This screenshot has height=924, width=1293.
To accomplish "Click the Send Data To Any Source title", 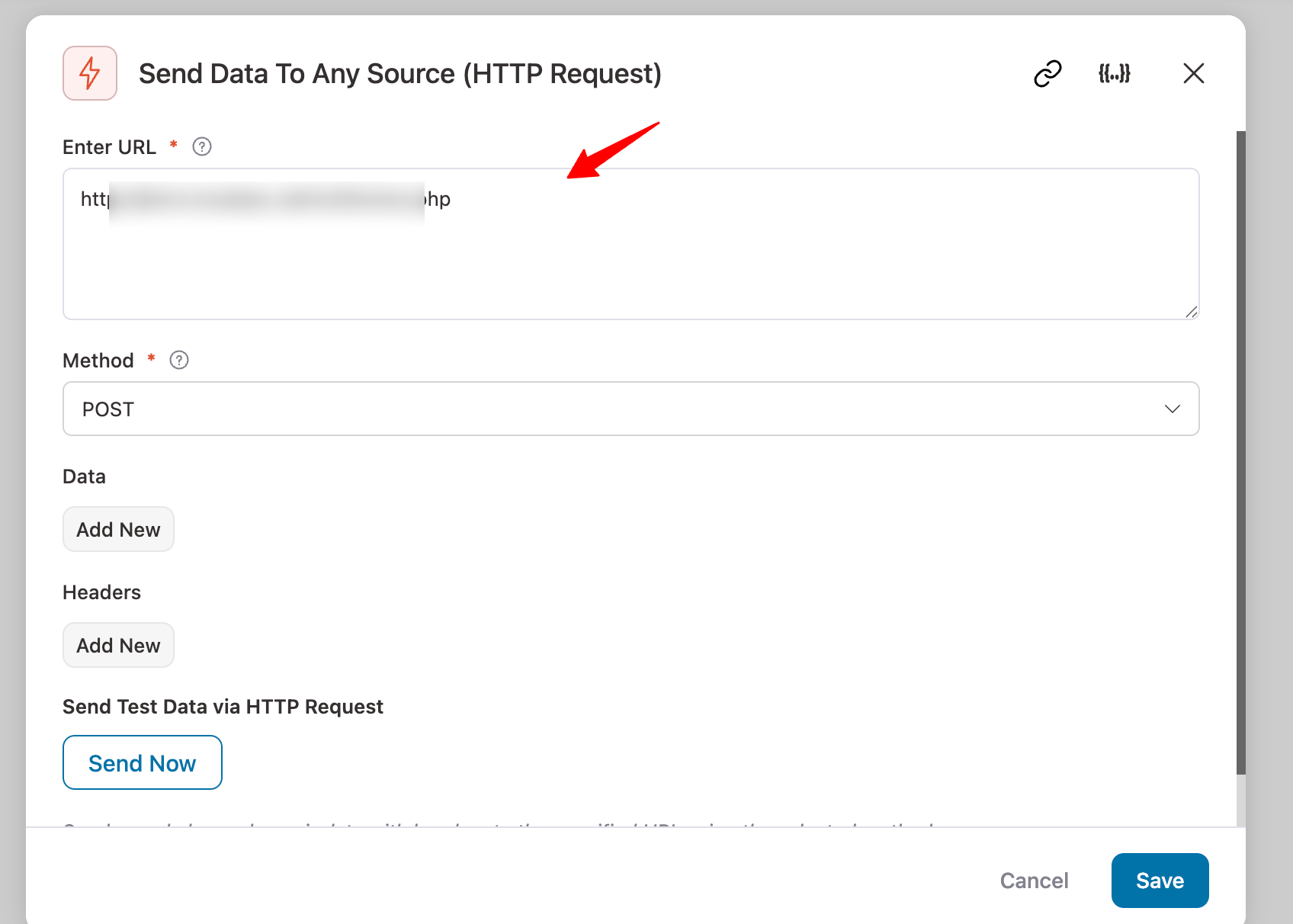I will (400, 74).
